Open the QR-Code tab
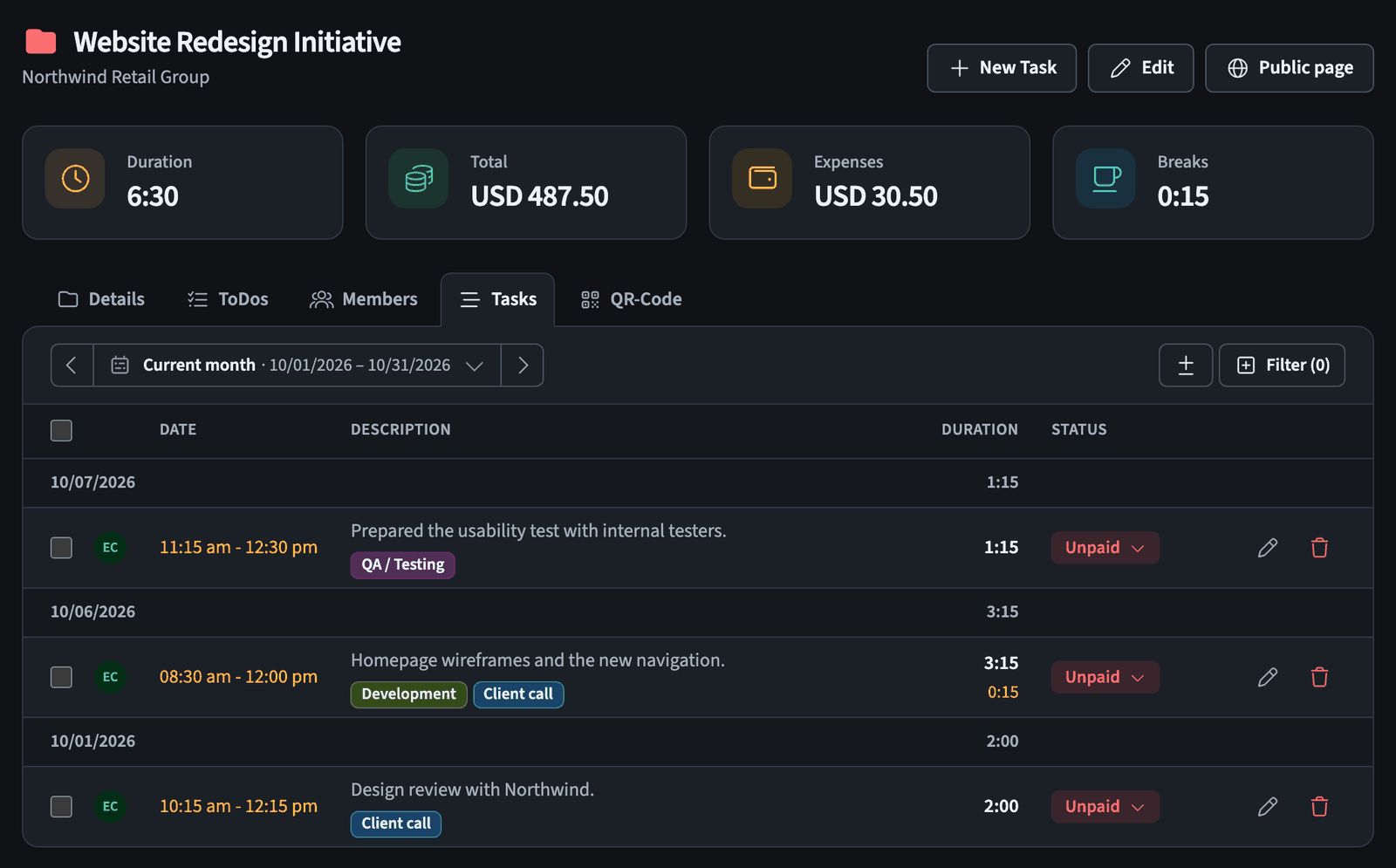The height and width of the screenshot is (868, 1396). (632, 299)
